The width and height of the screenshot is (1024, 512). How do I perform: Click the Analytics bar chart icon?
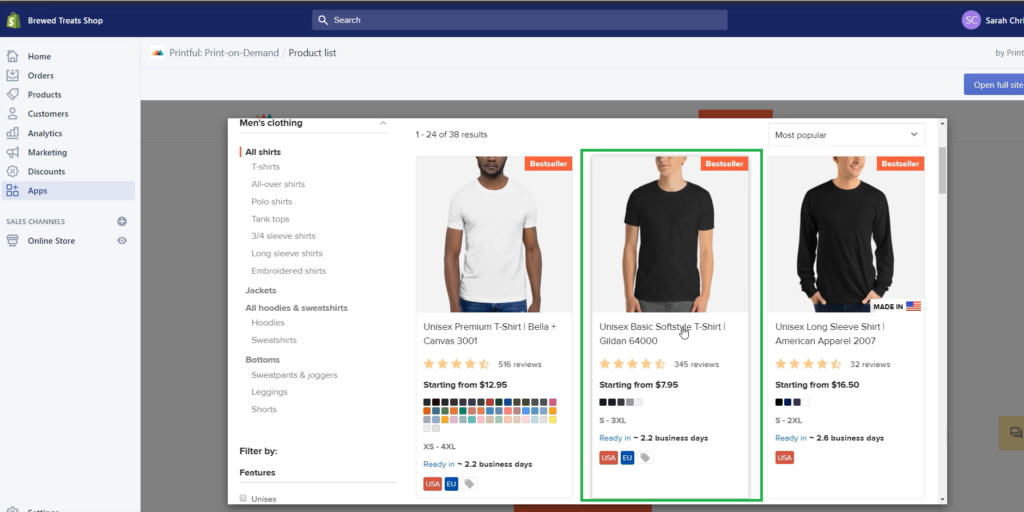(12, 133)
